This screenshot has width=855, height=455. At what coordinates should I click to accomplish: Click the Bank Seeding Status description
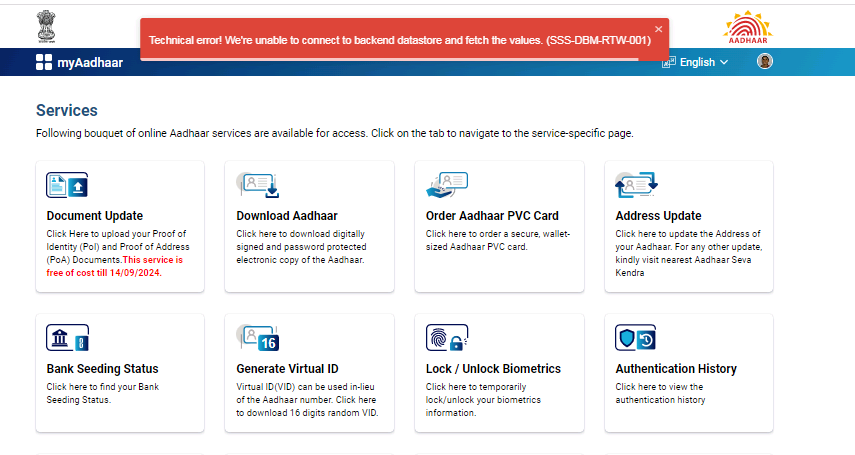point(103,393)
